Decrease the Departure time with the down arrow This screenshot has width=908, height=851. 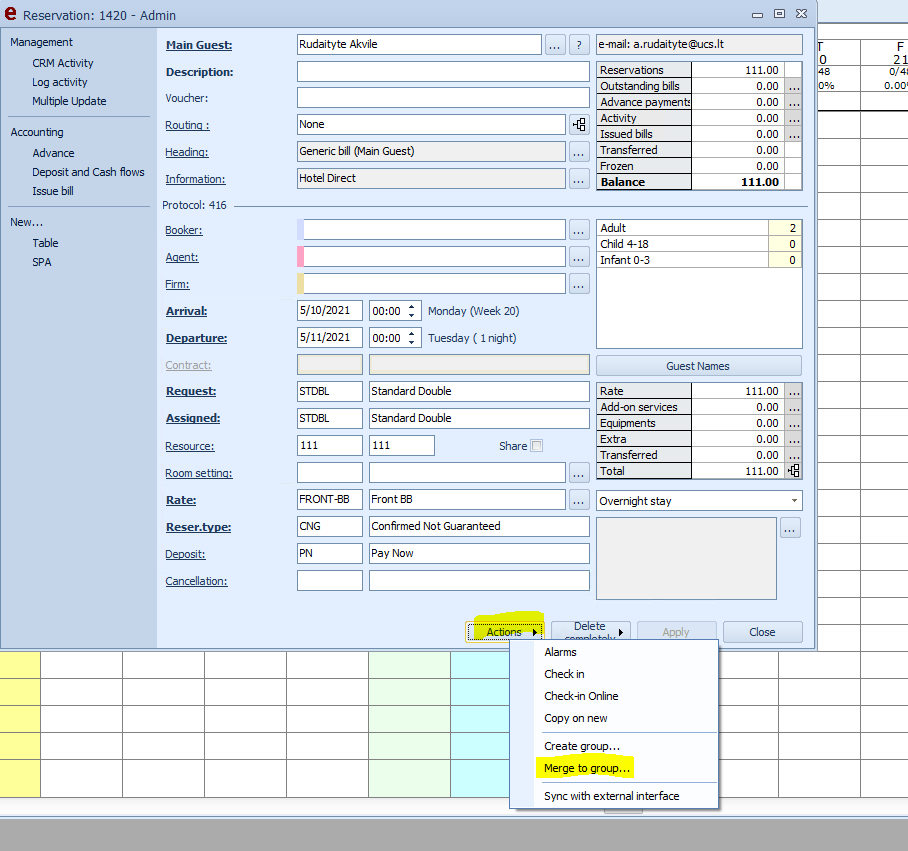(x=411, y=343)
